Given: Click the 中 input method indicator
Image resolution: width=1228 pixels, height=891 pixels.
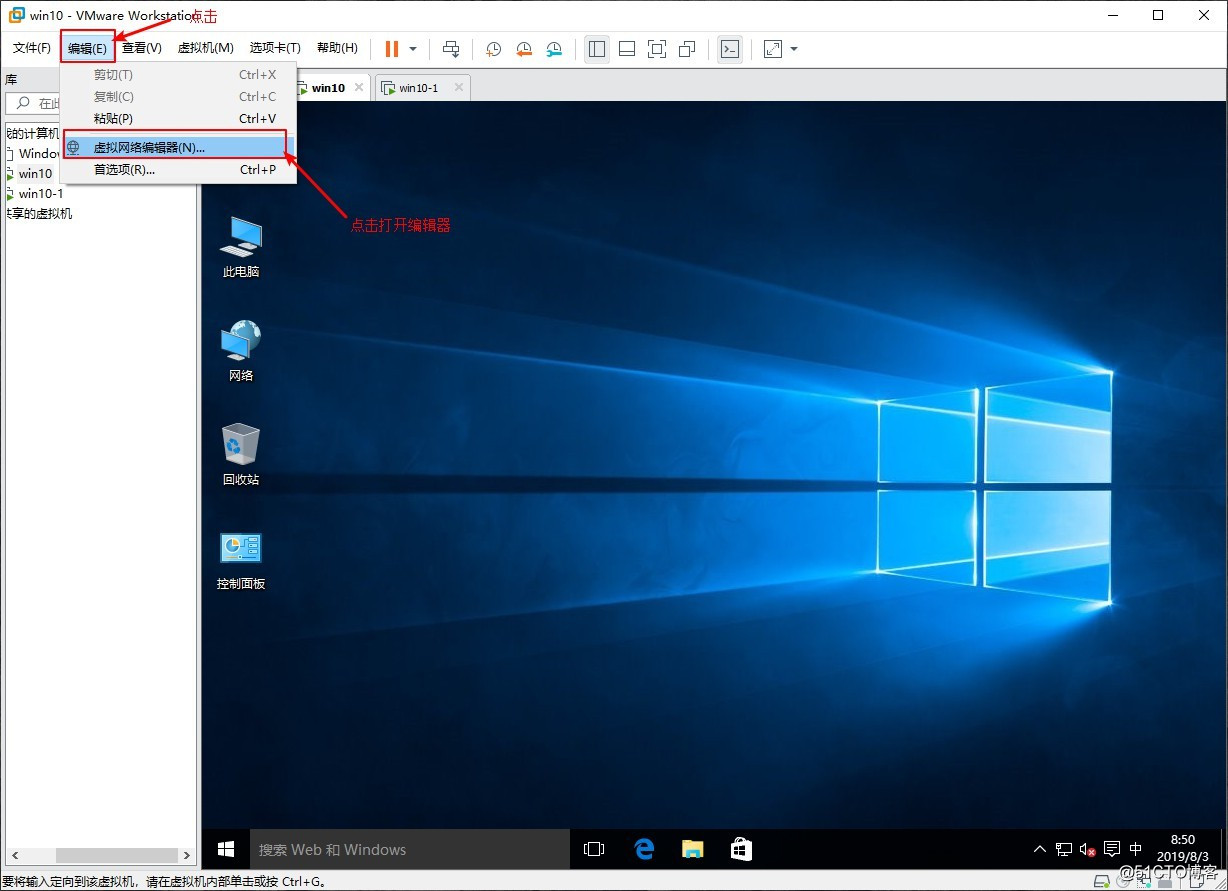Looking at the screenshot, I should coord(1135,849).
